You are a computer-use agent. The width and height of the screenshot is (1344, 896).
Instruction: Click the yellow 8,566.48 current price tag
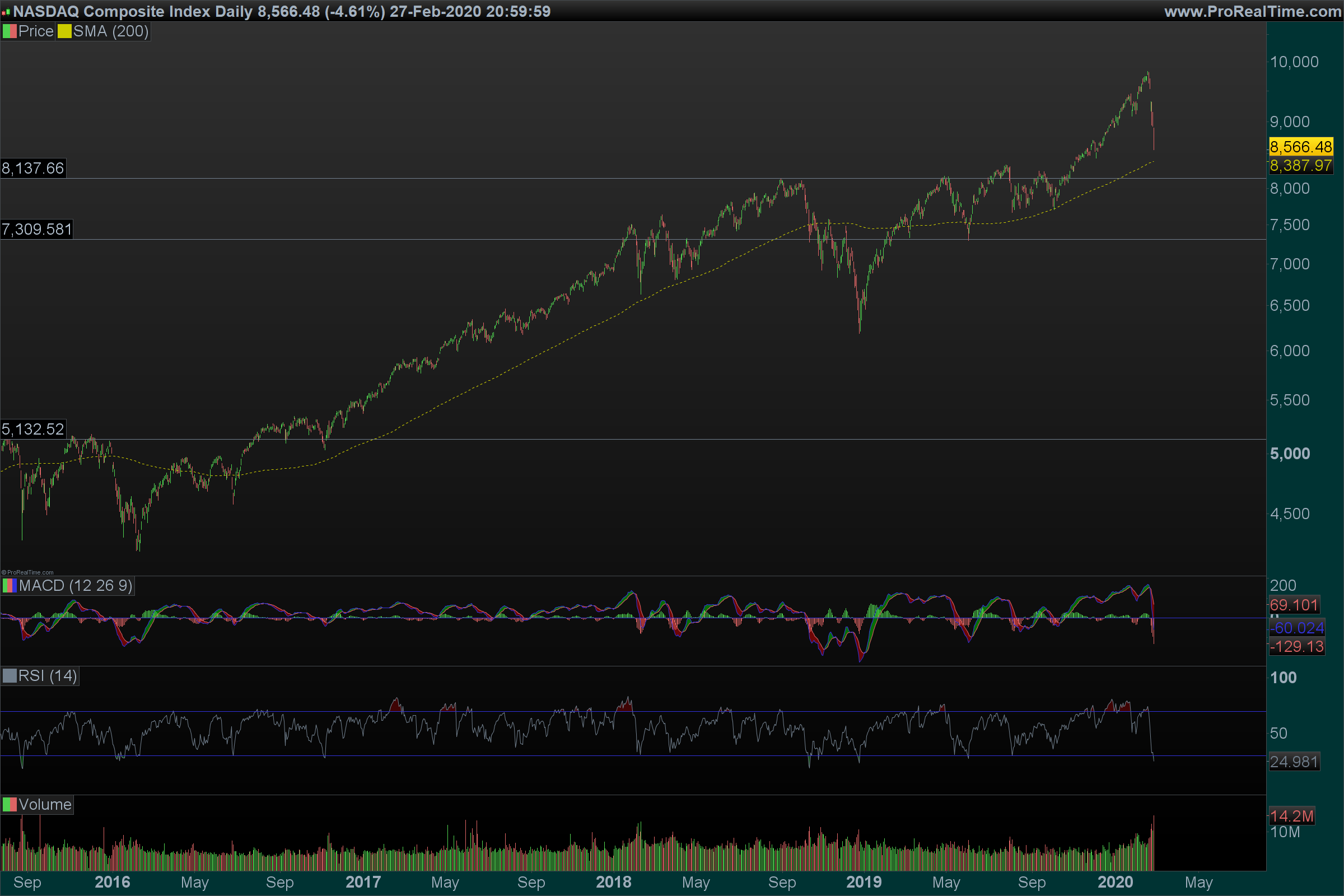pos(1300,147)
